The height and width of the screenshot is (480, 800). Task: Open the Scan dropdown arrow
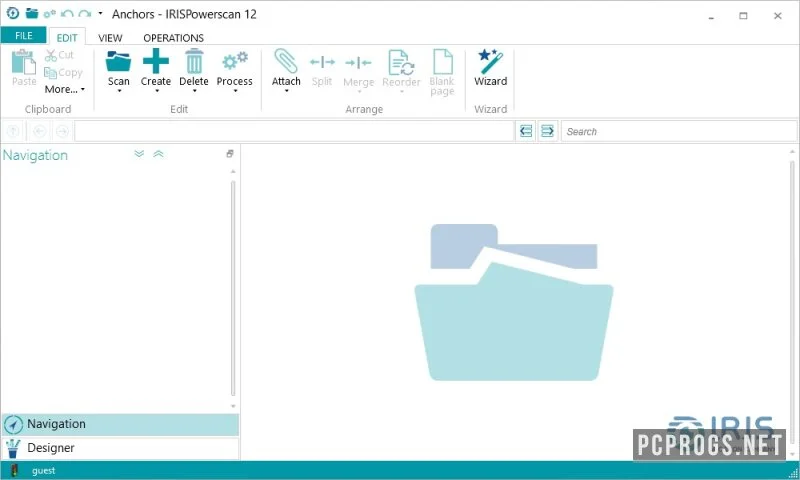[x=119, y=91]
